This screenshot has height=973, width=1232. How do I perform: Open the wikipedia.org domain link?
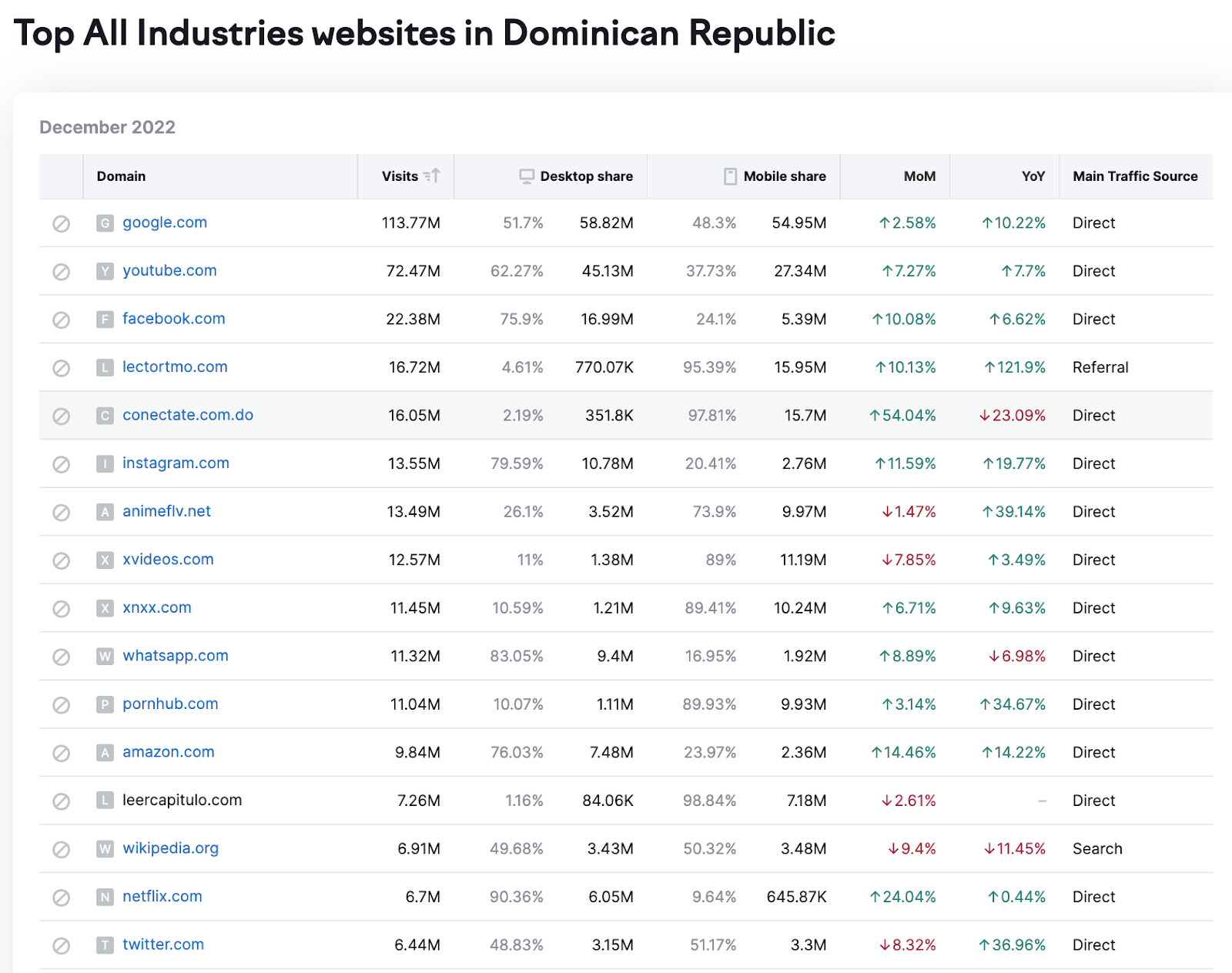(170, 848)
